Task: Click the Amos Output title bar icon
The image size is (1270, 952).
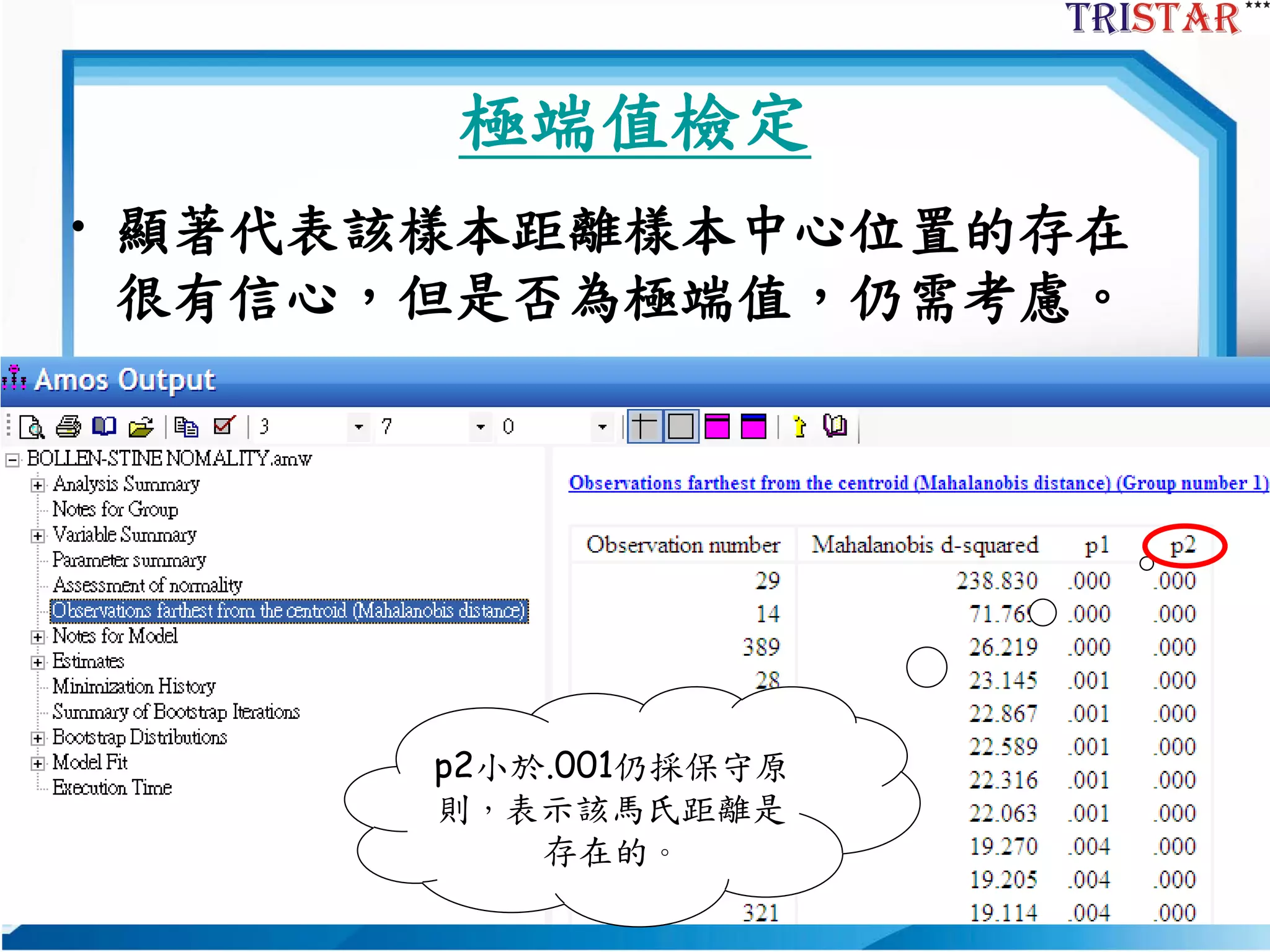Action: [14, 379]
